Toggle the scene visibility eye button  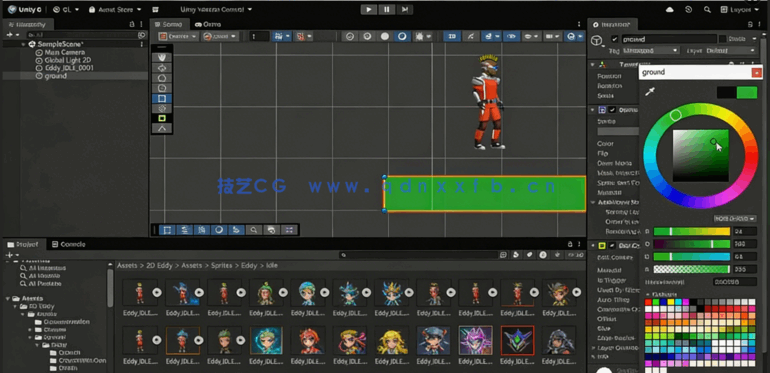pyautogui.click(x=512, y=36)
